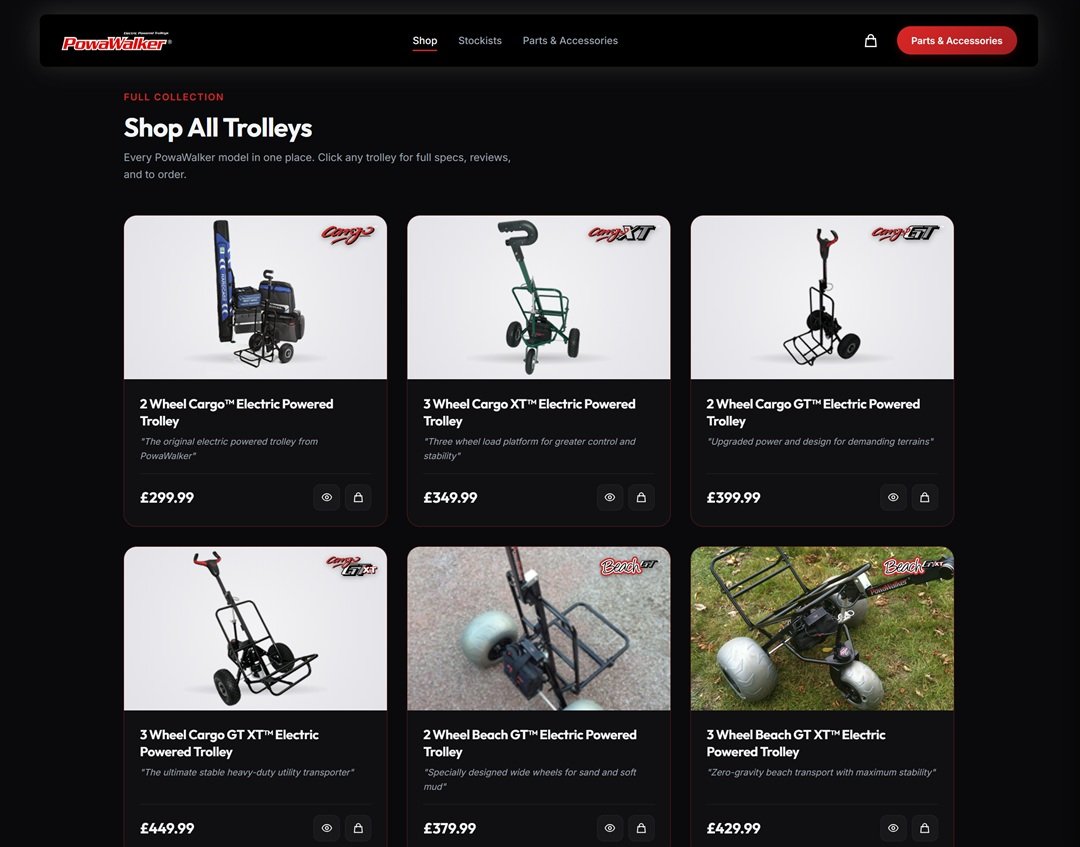Quick view the 2 Wheel Cargo GT trolley
This screenshot has height=847, width=1080.
coord(893,497)
